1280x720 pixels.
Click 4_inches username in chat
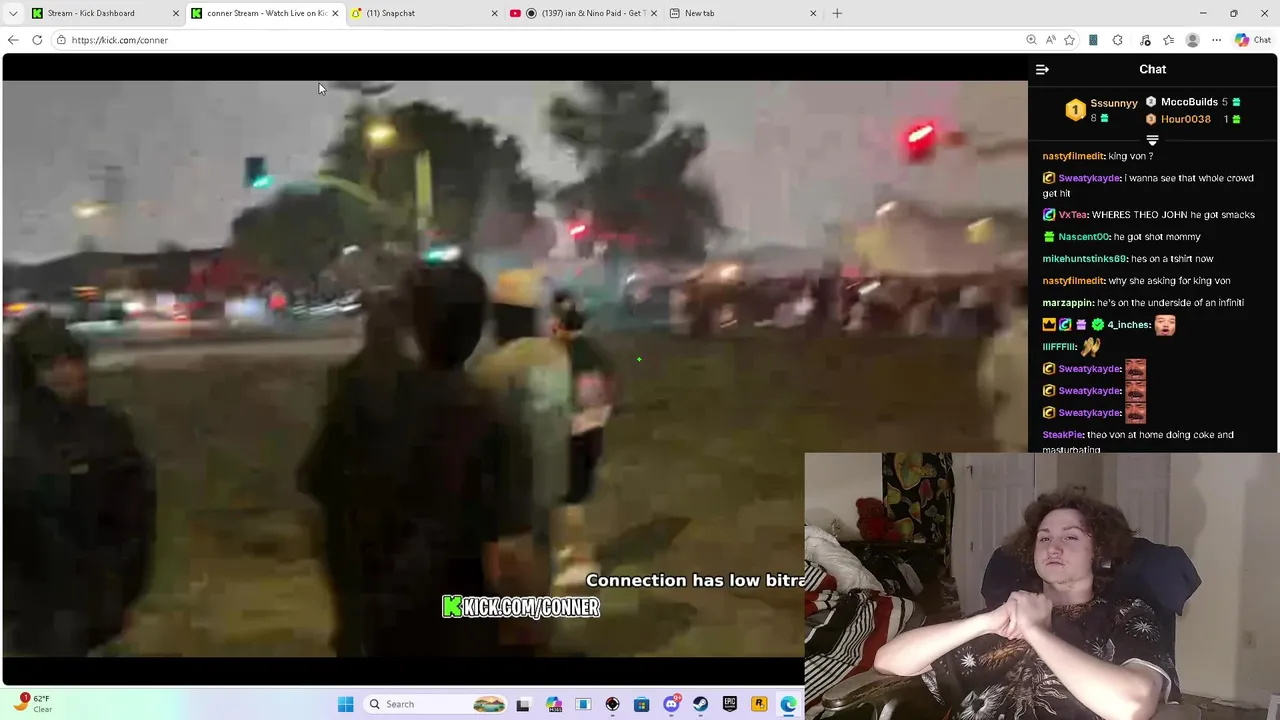[x=1128, y=325]
